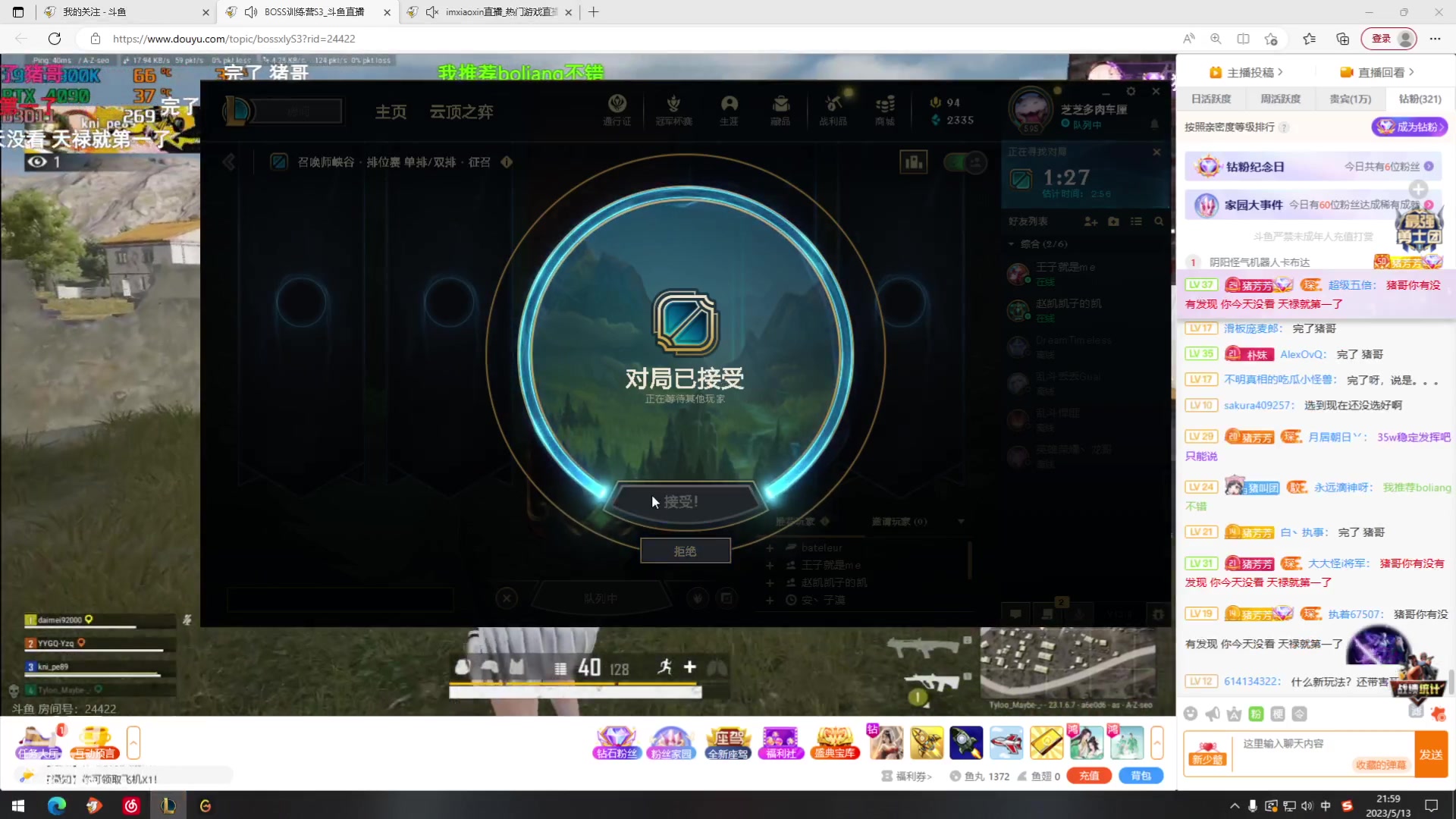
Task: Expand the 家园大事件 banner arrow
Action: [x=1429, y=205]
